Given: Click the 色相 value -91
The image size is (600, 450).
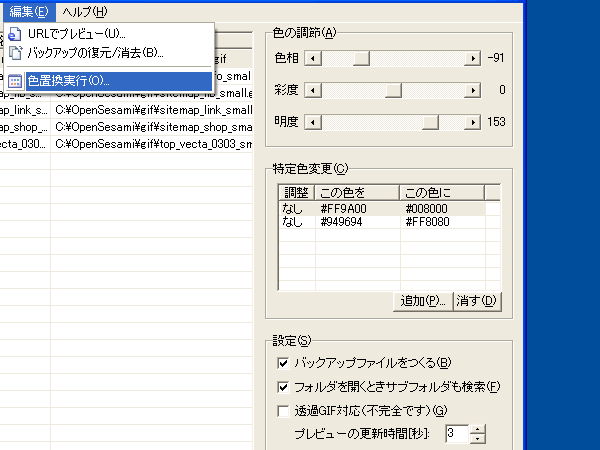Looking at the screenshot, I should [x=496, y=58].
